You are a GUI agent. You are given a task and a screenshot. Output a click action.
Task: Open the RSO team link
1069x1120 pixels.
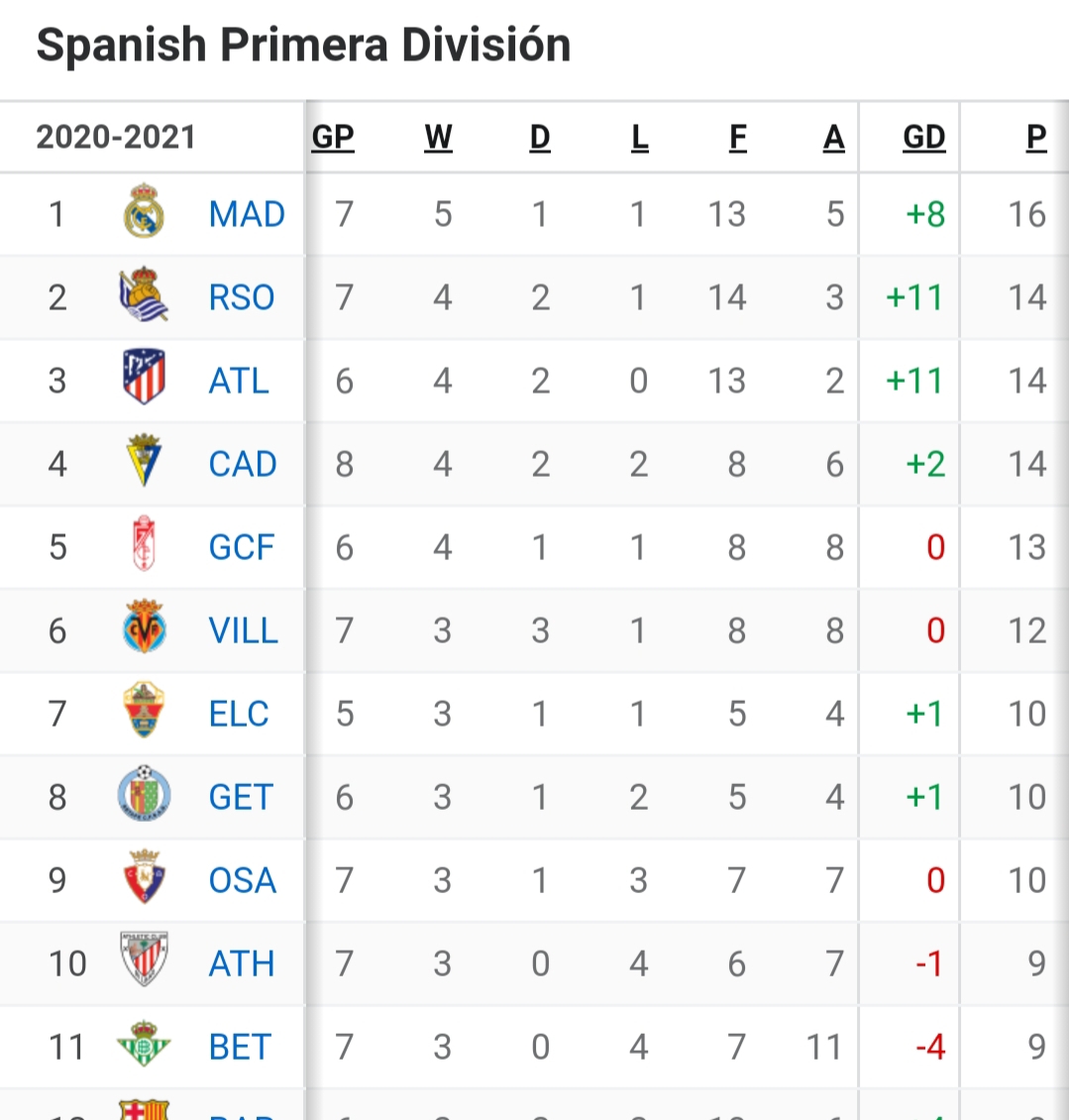pyautogui.click(x=242, y=297)
